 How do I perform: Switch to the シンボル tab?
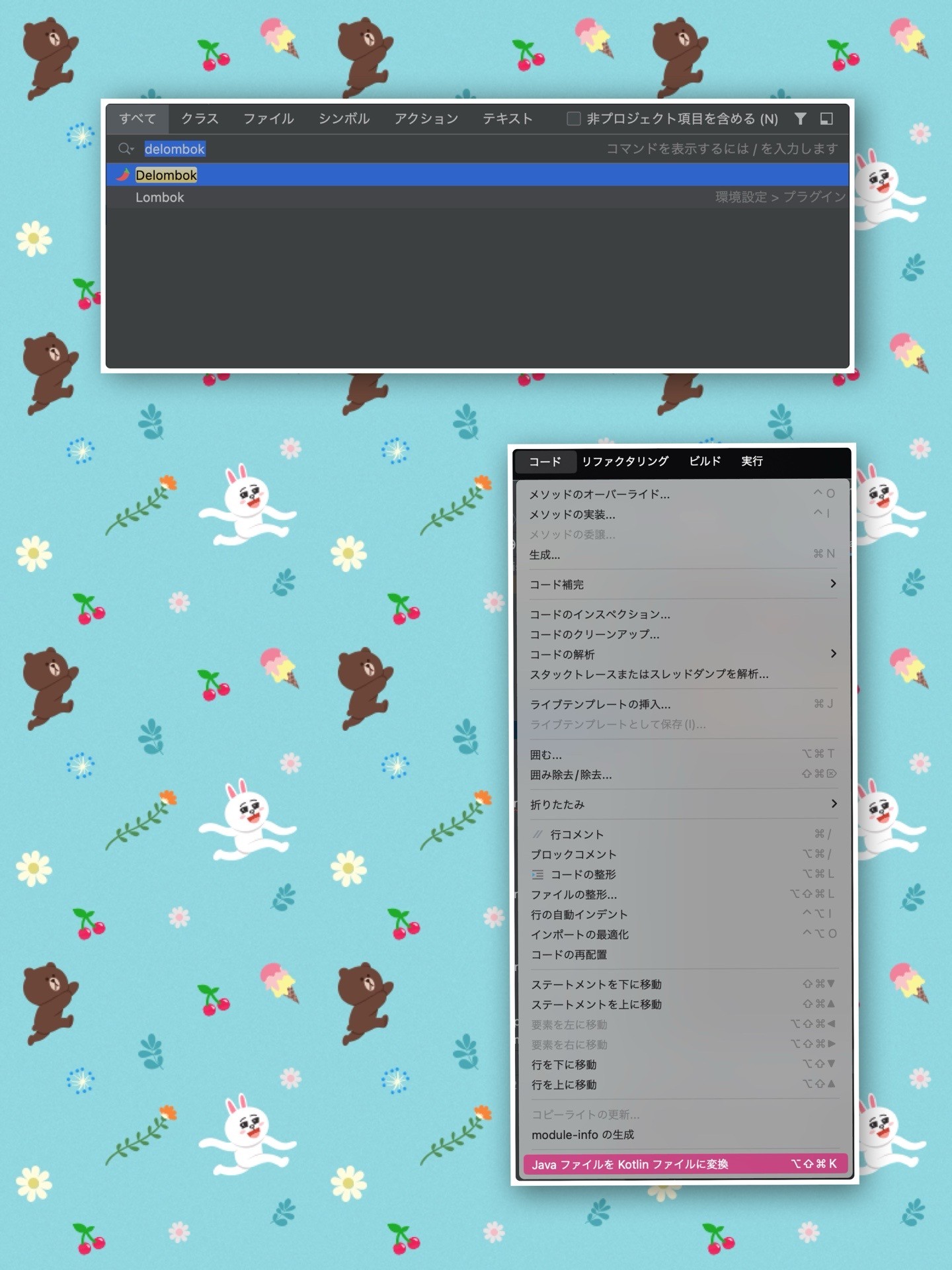(x=344, y=119)
